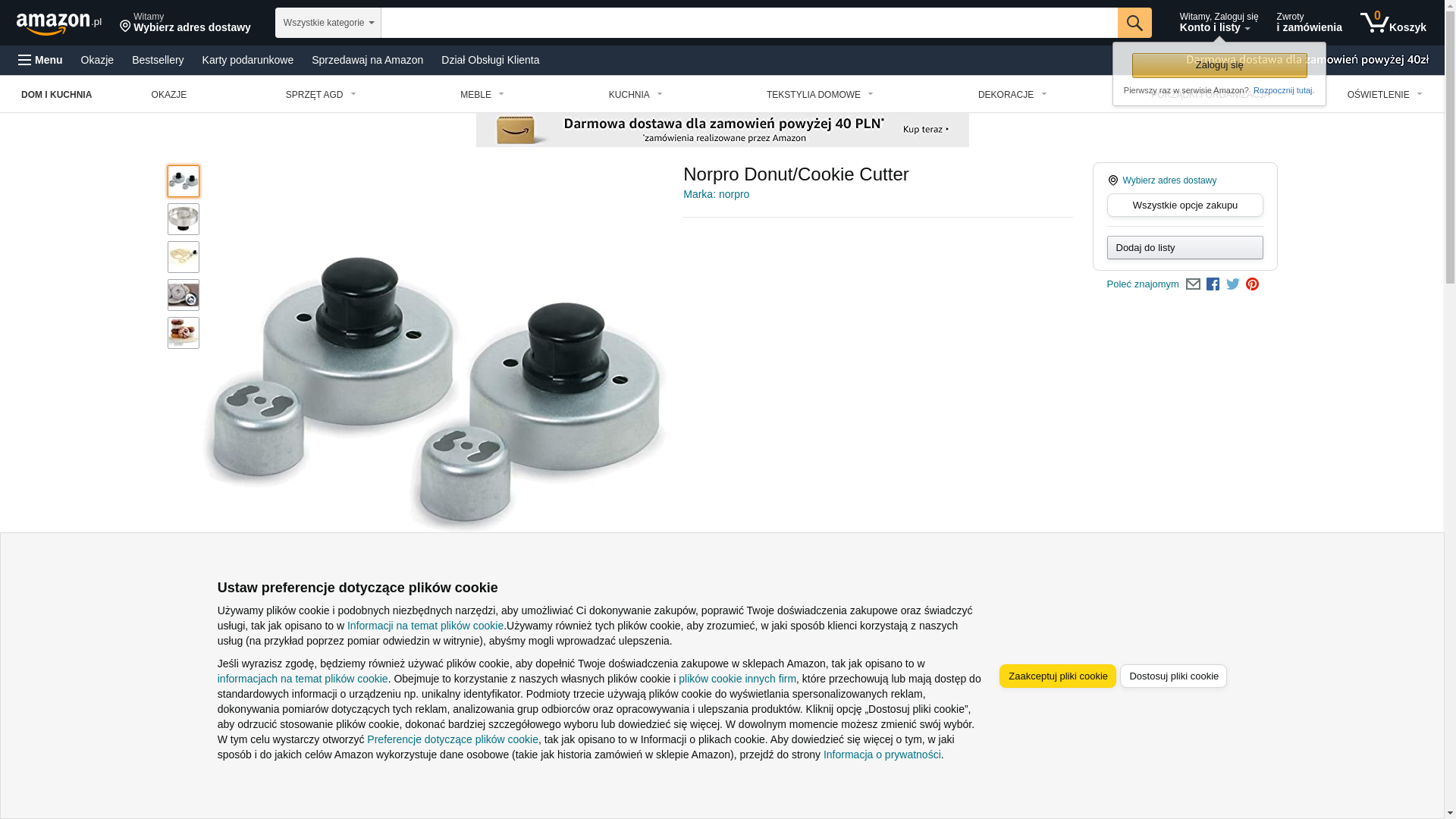Open the hamburger Menu

point(40,60)
